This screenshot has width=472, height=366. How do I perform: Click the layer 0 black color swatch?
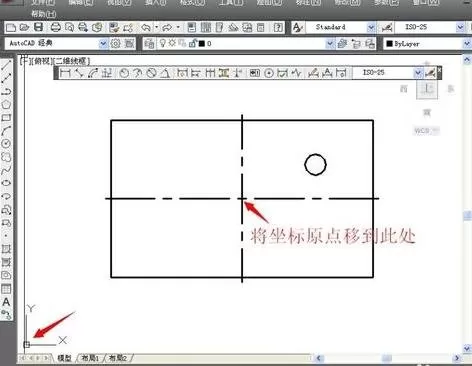point(202,44)
